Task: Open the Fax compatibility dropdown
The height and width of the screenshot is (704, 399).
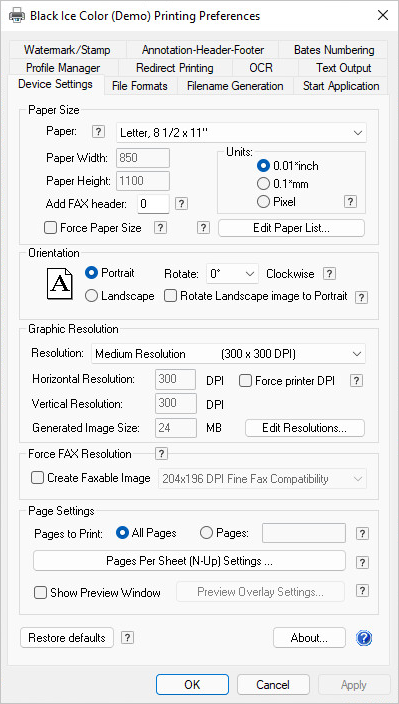Action: [262, 479]
